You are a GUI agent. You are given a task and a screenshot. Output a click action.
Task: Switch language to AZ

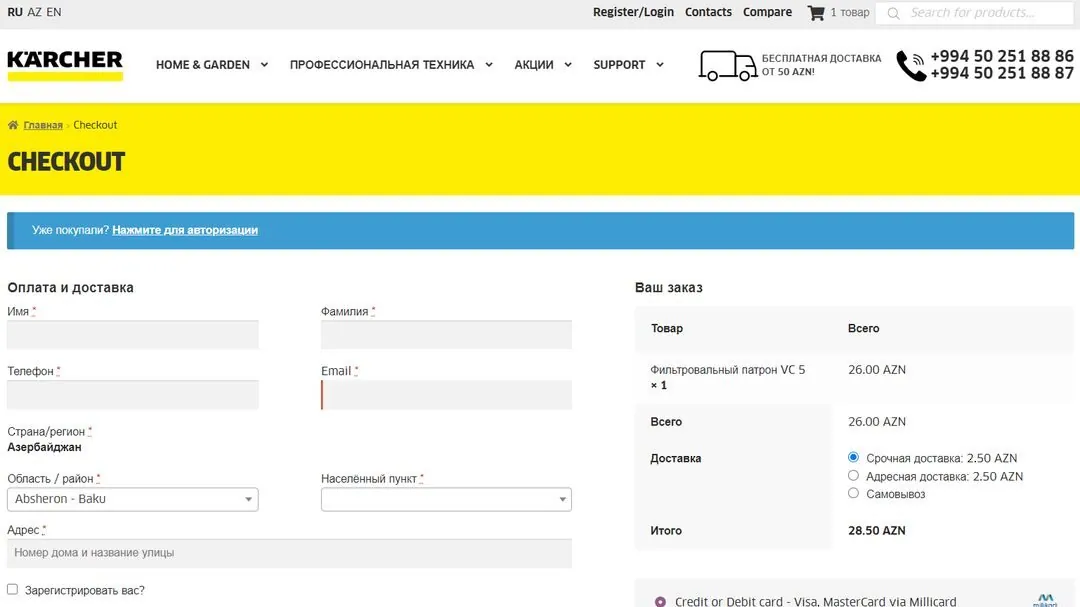click(34, 12)
